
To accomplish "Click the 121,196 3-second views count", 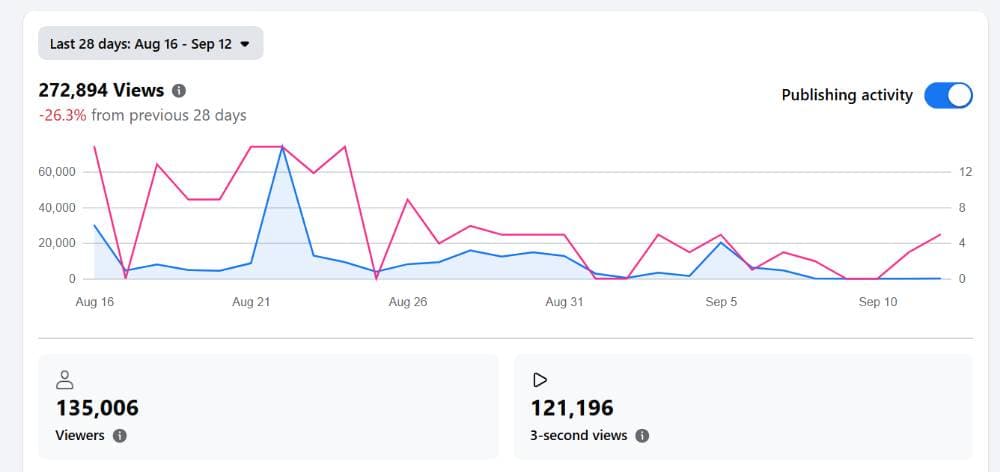I will tap(572, 408).
